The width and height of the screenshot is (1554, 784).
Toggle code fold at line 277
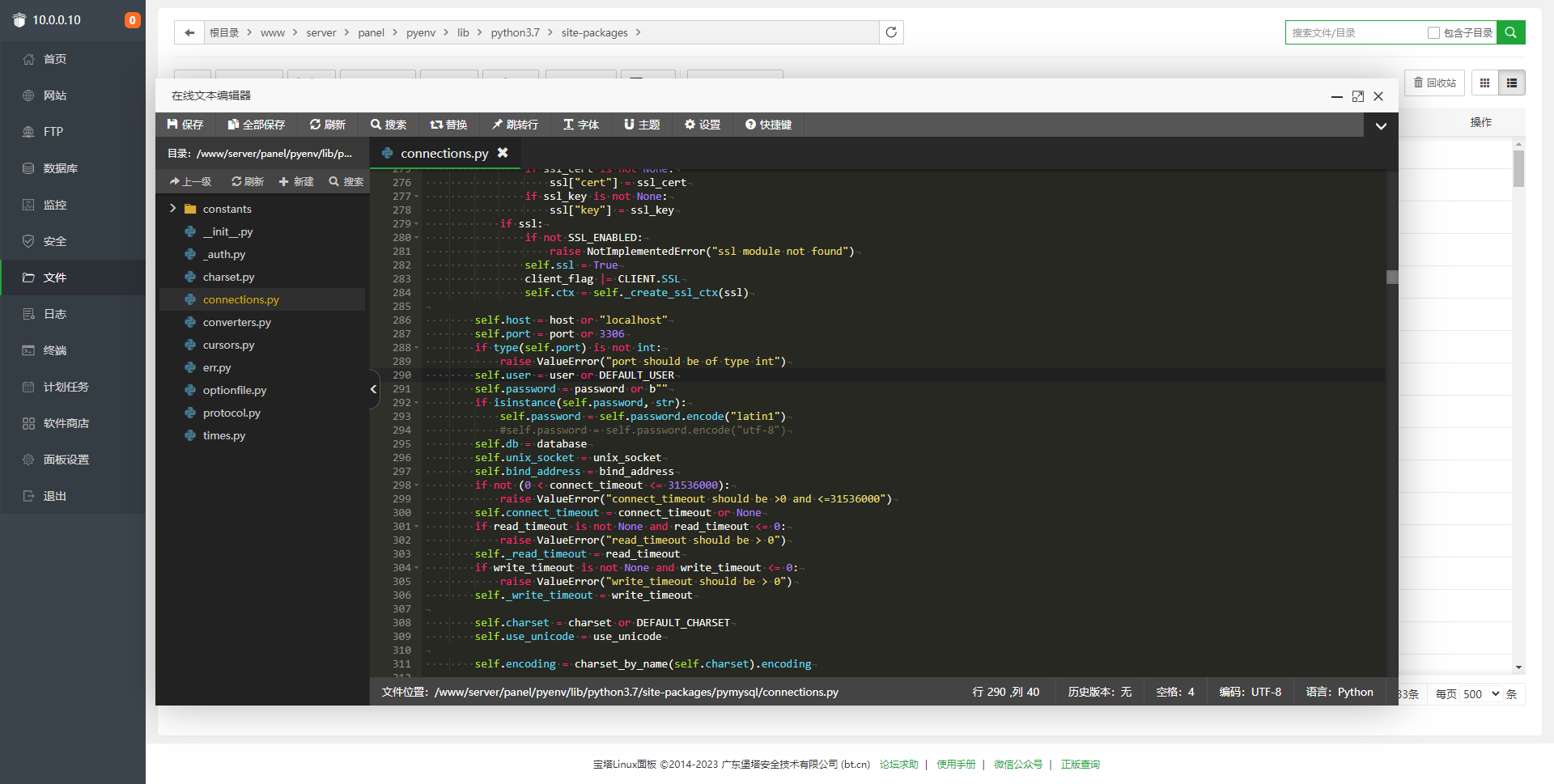[417, 197]
